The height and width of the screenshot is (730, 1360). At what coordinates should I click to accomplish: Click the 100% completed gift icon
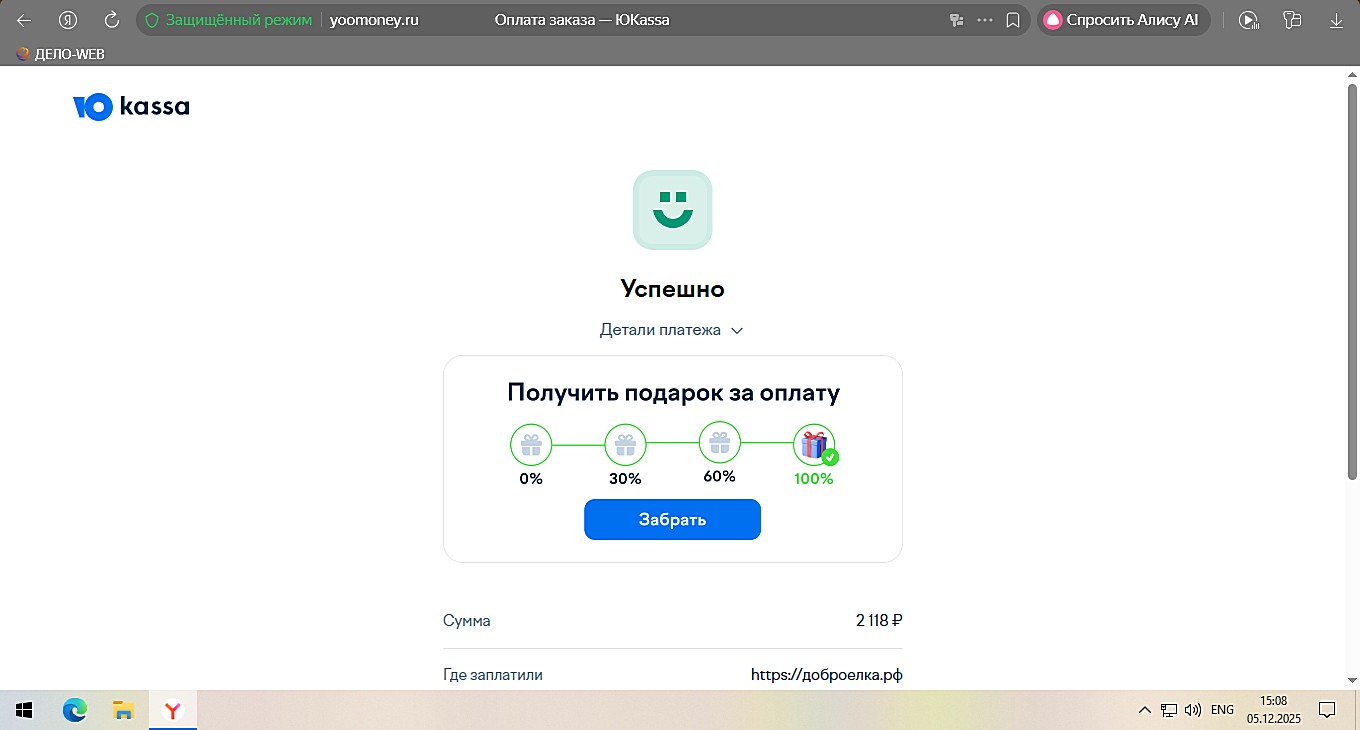[x=814, y=445]
